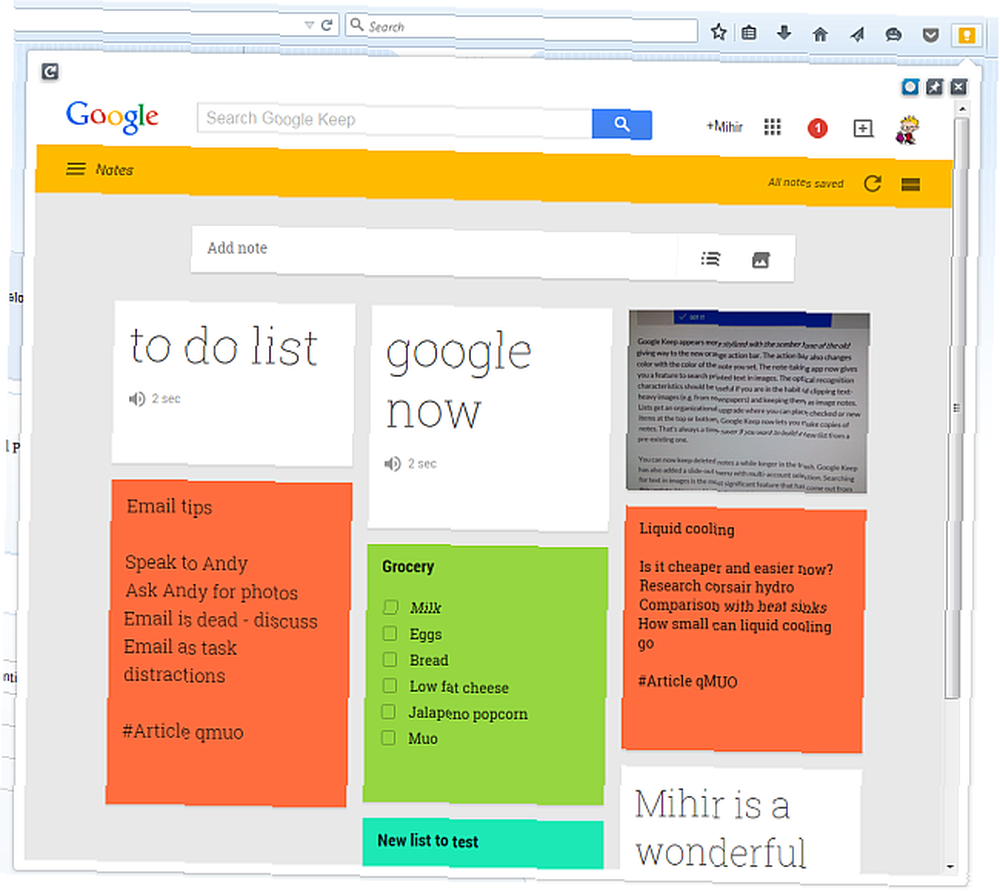This screenshot has height=893, width=1000.
Task: Pin the Keep panel with the pin icon
Action: point(934,87)
